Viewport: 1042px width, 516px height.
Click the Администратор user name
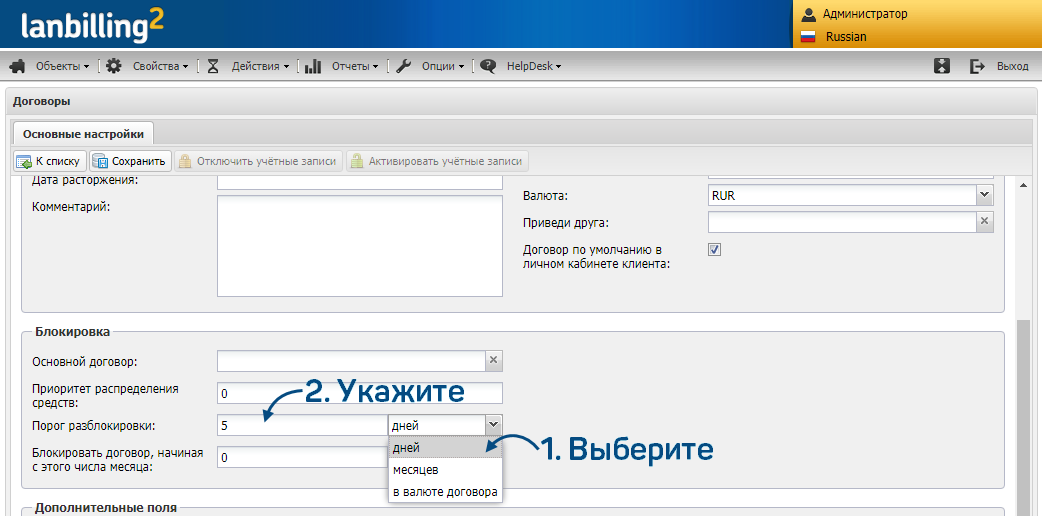865,13
